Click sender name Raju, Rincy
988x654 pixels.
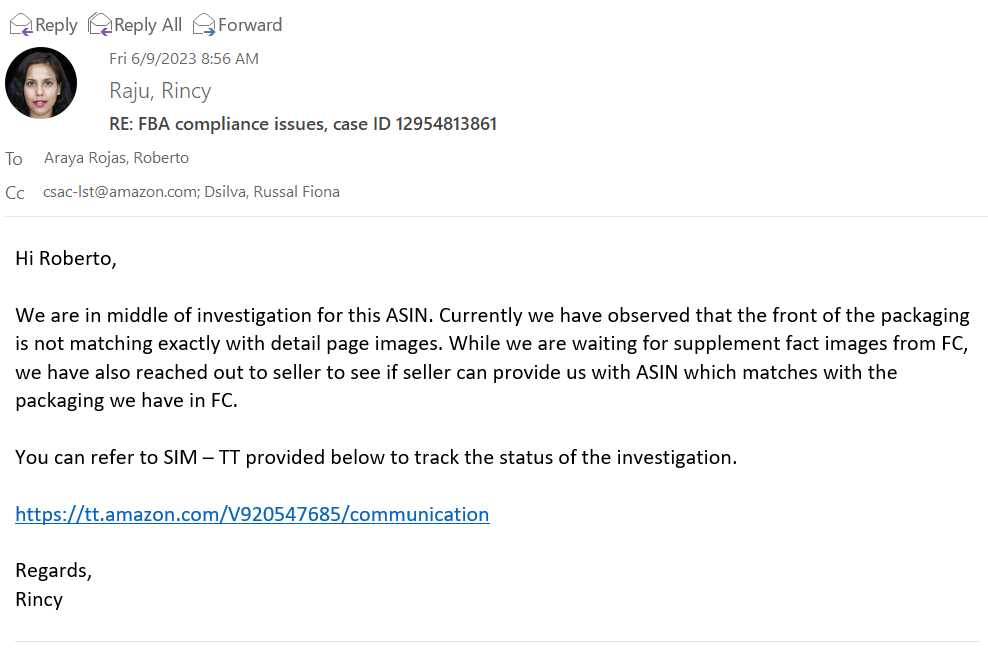pyautogui.click(x=160, y=91)
